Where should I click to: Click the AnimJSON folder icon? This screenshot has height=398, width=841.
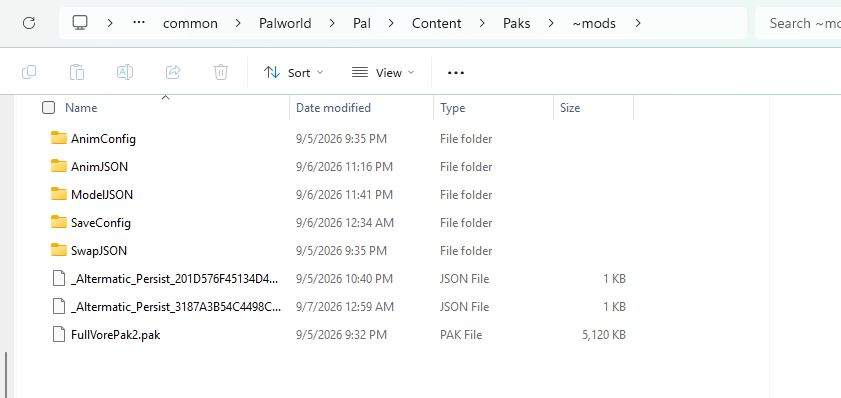59,166
